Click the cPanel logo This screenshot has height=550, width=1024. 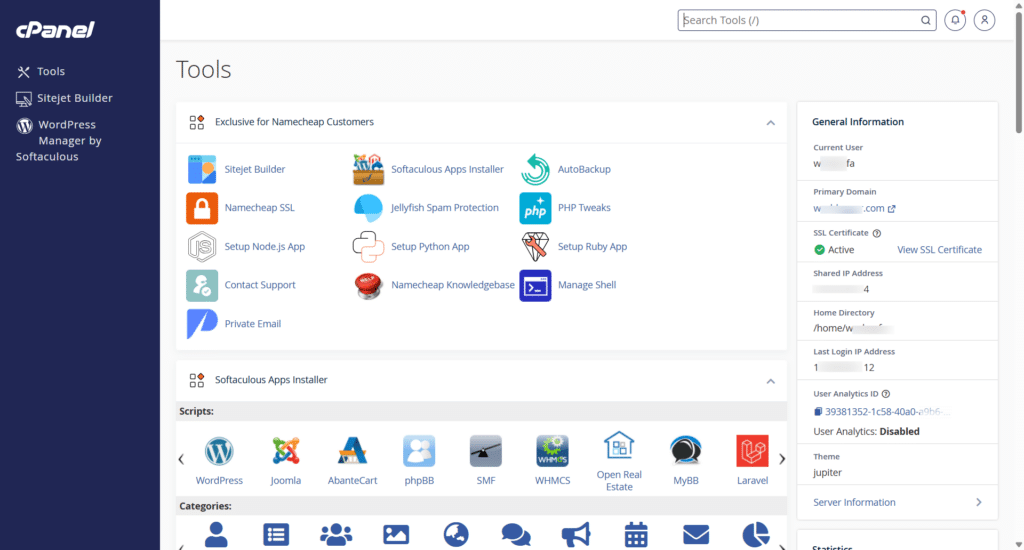[x=56, y=29]
